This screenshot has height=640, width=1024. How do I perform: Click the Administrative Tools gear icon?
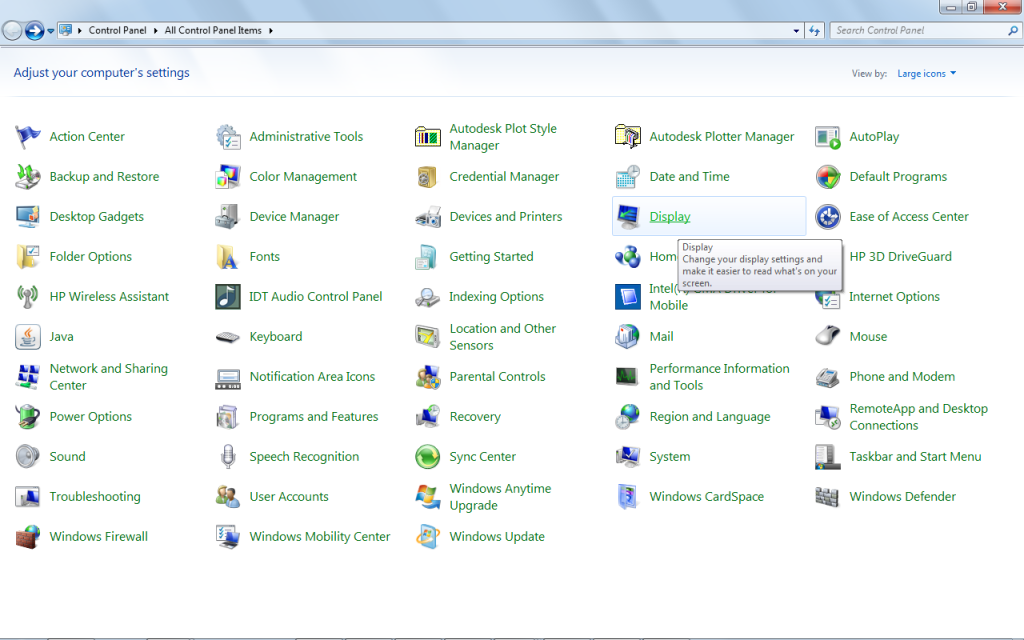(x=227, y=136)
